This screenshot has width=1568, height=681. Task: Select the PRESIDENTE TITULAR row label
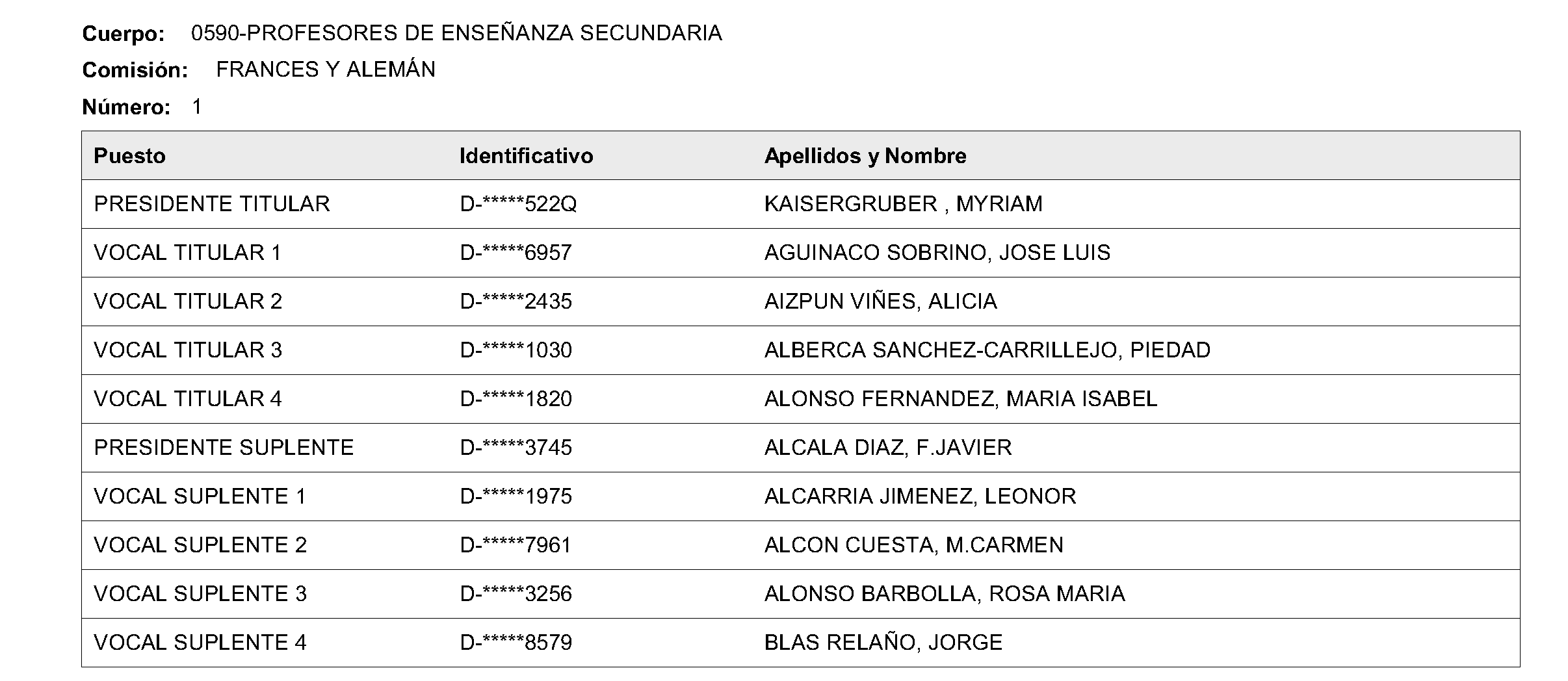(x=212, y=204)
